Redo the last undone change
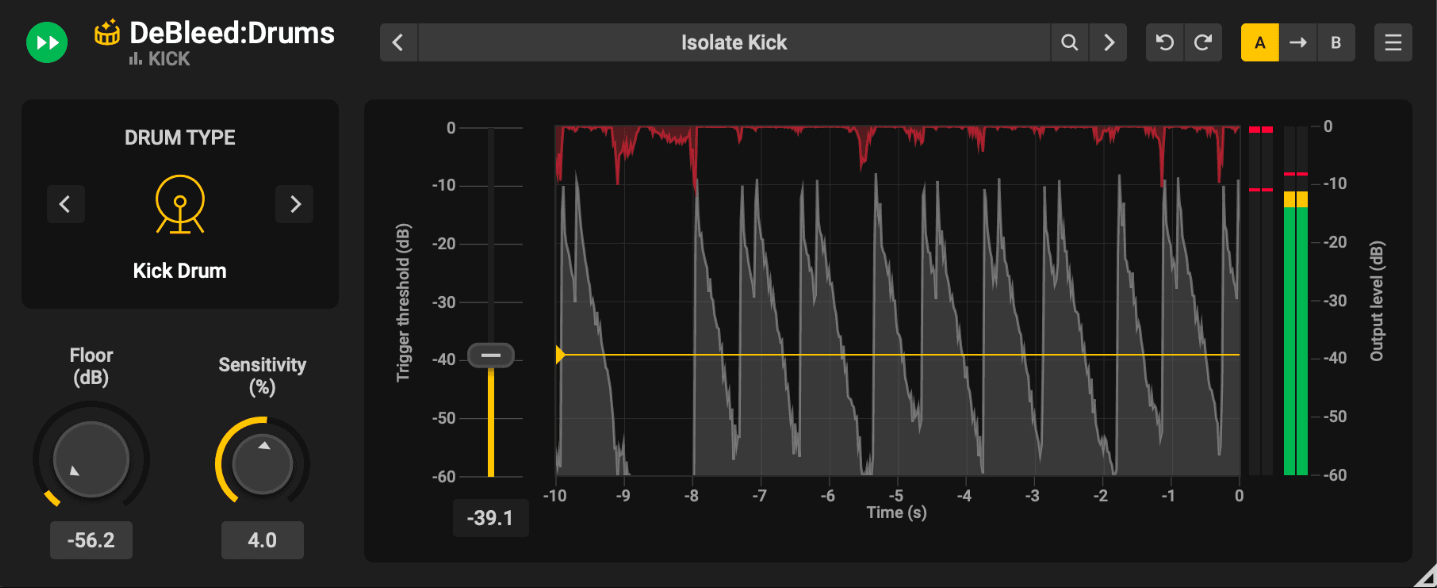Image resolution: width=1437 pixels, height=588 pixels. (1203, 43)
